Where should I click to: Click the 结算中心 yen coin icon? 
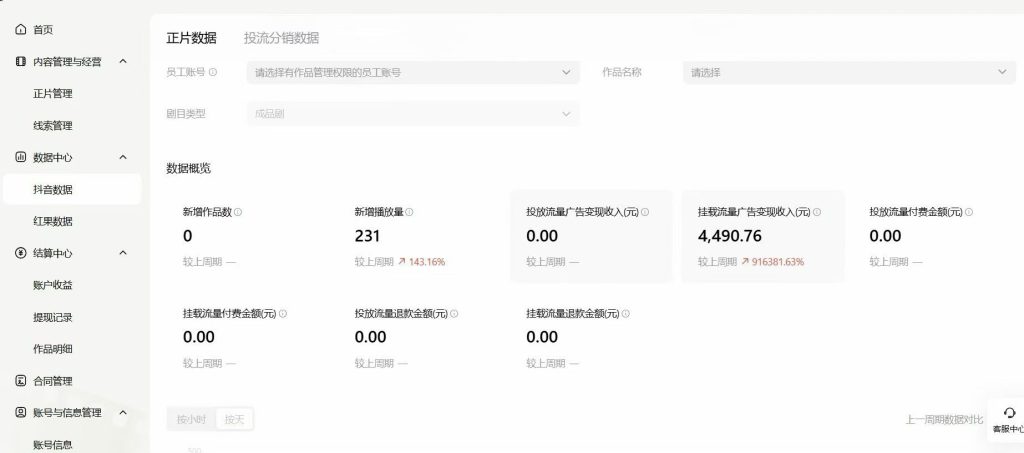pyautogui.click(x=21, y=253)
